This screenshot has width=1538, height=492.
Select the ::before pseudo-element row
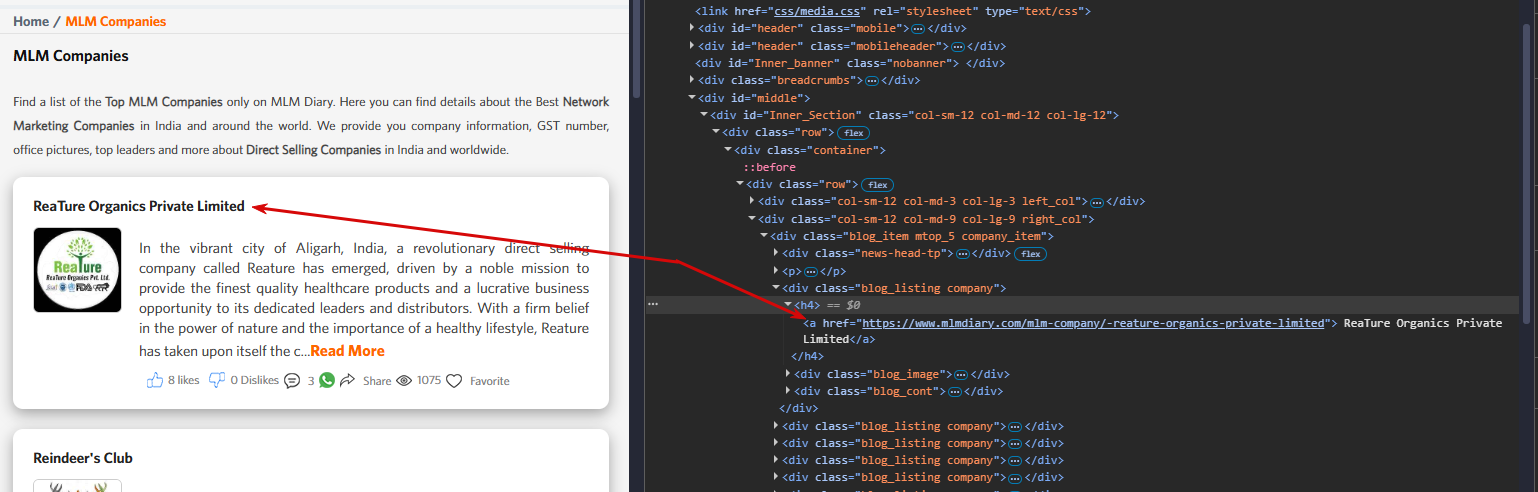(x=769, y=167)
